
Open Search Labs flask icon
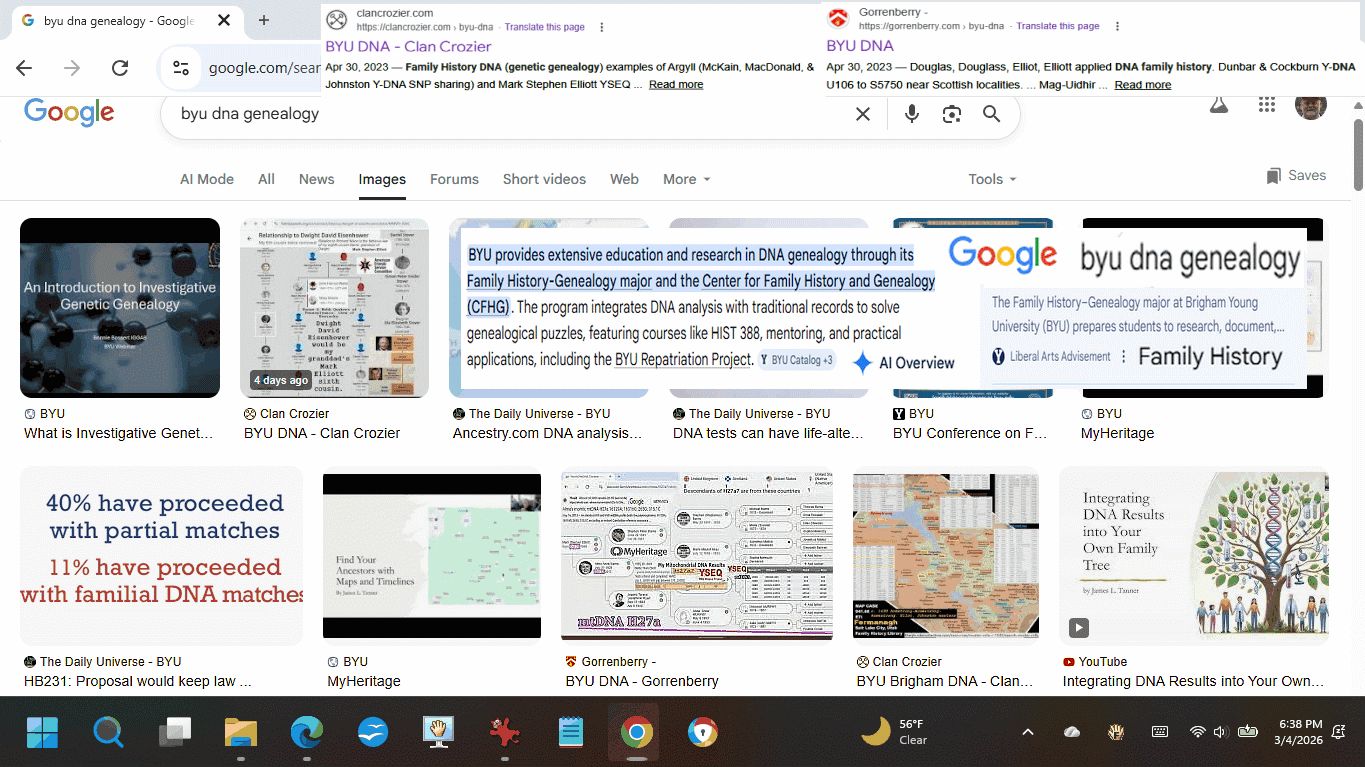(x=1218, y=105)
